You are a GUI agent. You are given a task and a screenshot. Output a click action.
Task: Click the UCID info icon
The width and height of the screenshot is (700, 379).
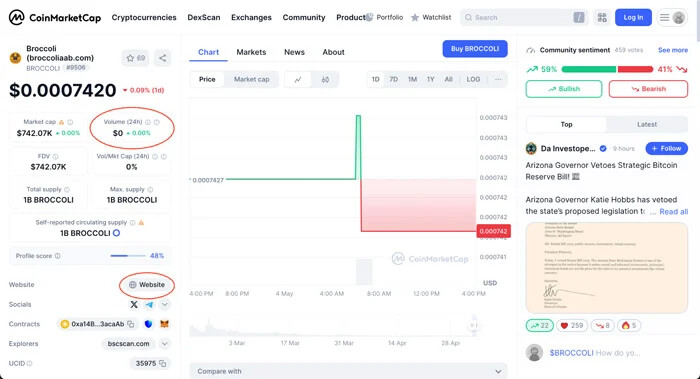[x=29, y=363]
